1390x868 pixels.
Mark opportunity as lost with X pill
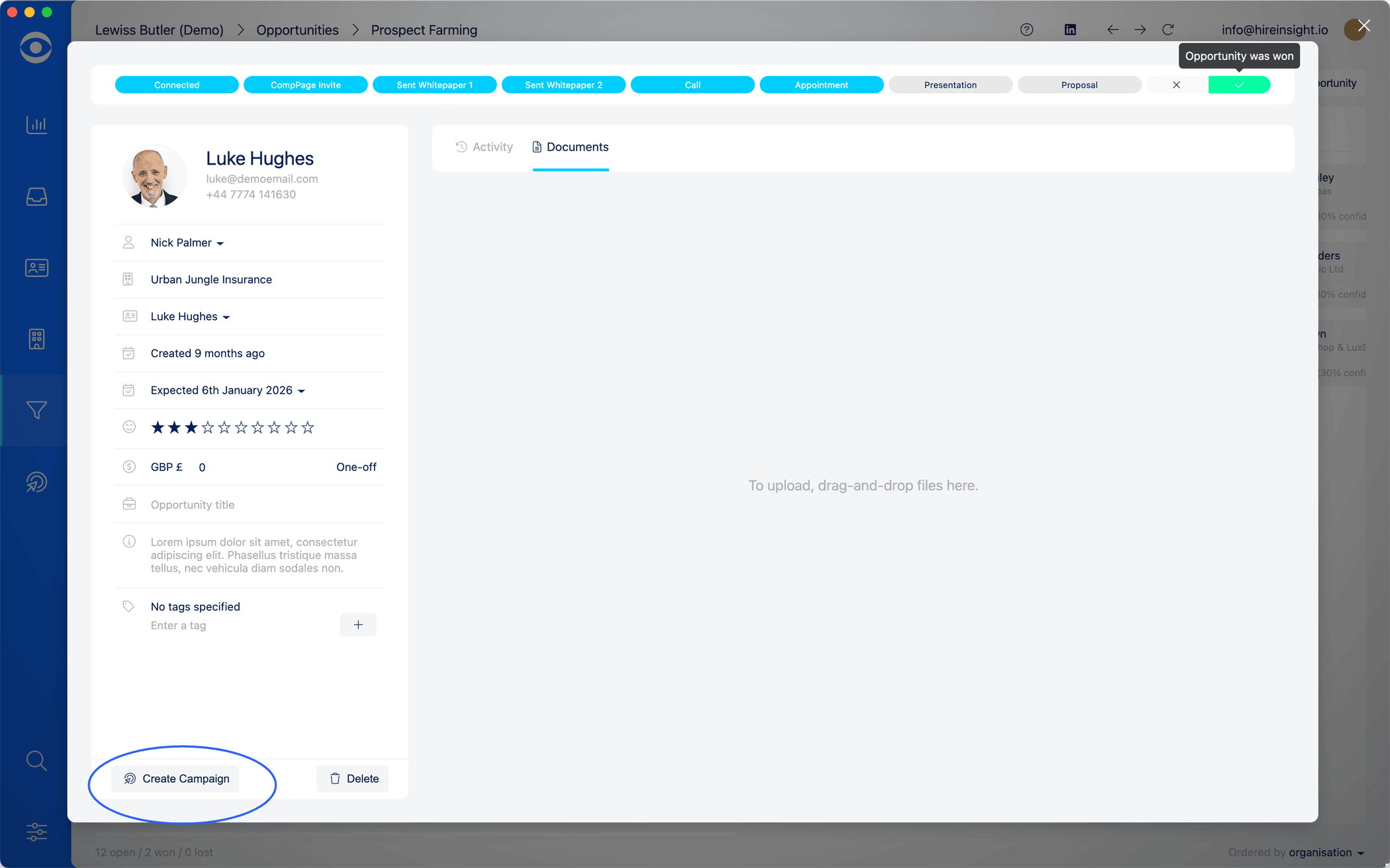coord(1176,85)
